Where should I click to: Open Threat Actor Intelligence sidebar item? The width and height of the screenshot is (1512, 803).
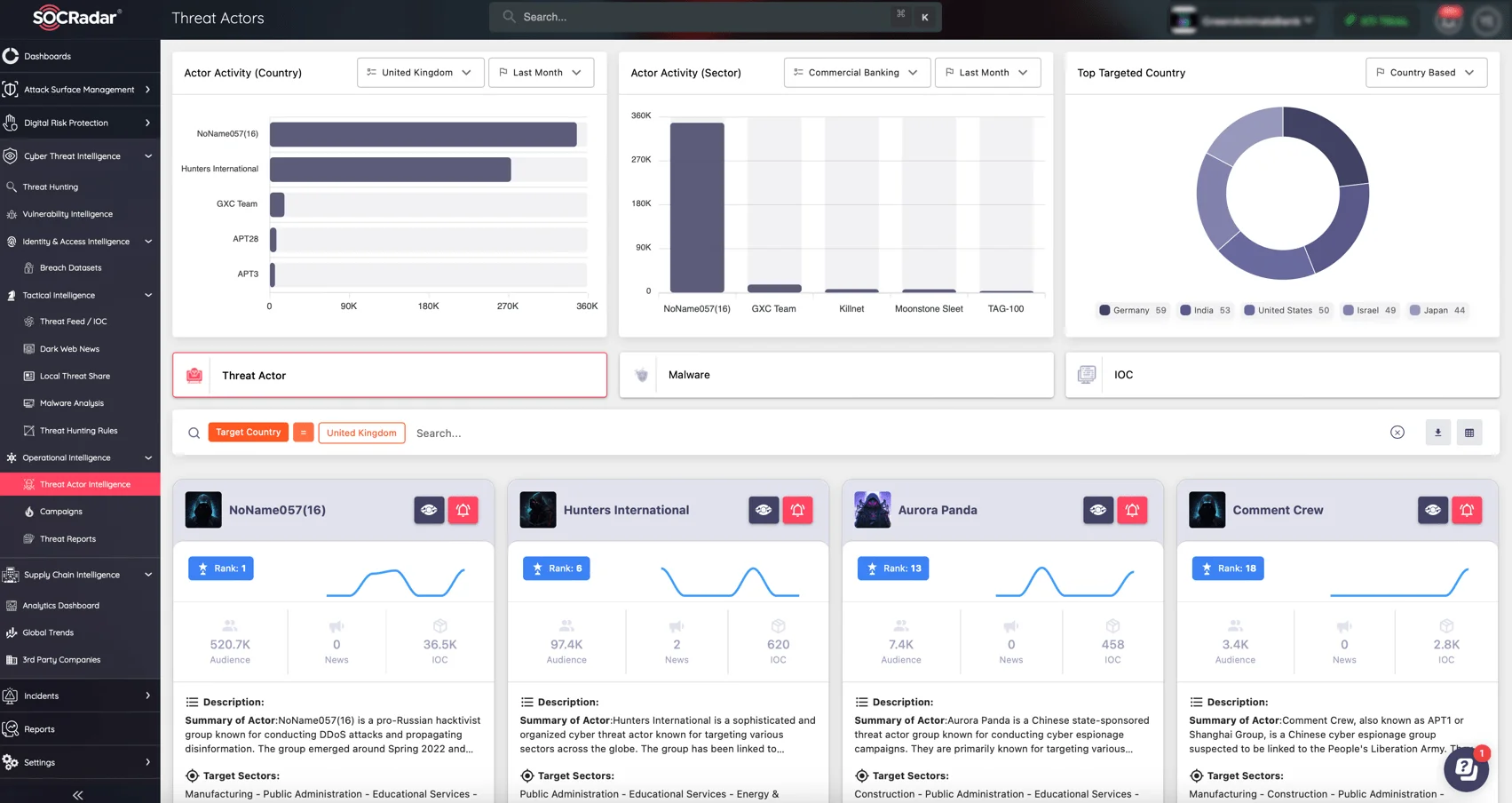(80, 484)
